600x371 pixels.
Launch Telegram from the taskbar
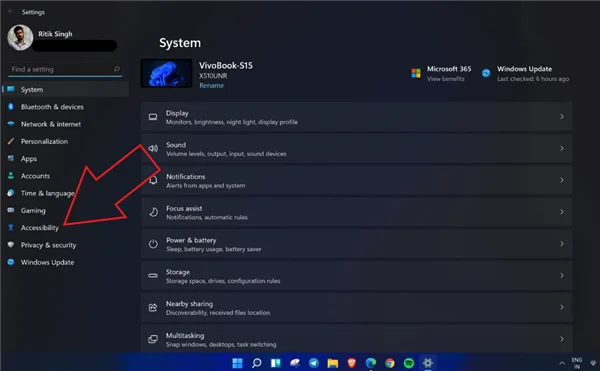pos(313,363)
